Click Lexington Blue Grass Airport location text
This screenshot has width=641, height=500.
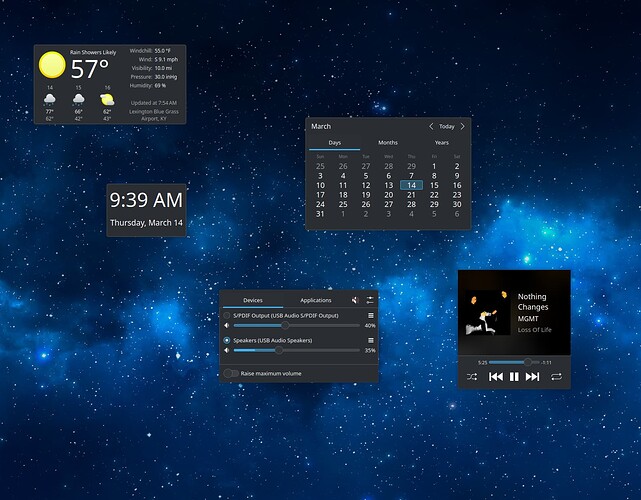[154, 115]
